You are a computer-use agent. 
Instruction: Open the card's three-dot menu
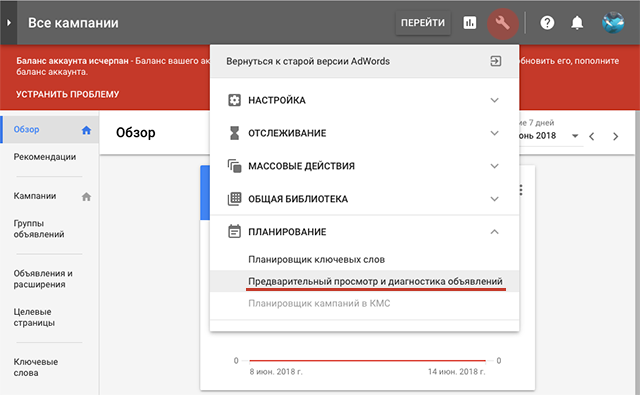pyautogui.click(x=521, y=190)
